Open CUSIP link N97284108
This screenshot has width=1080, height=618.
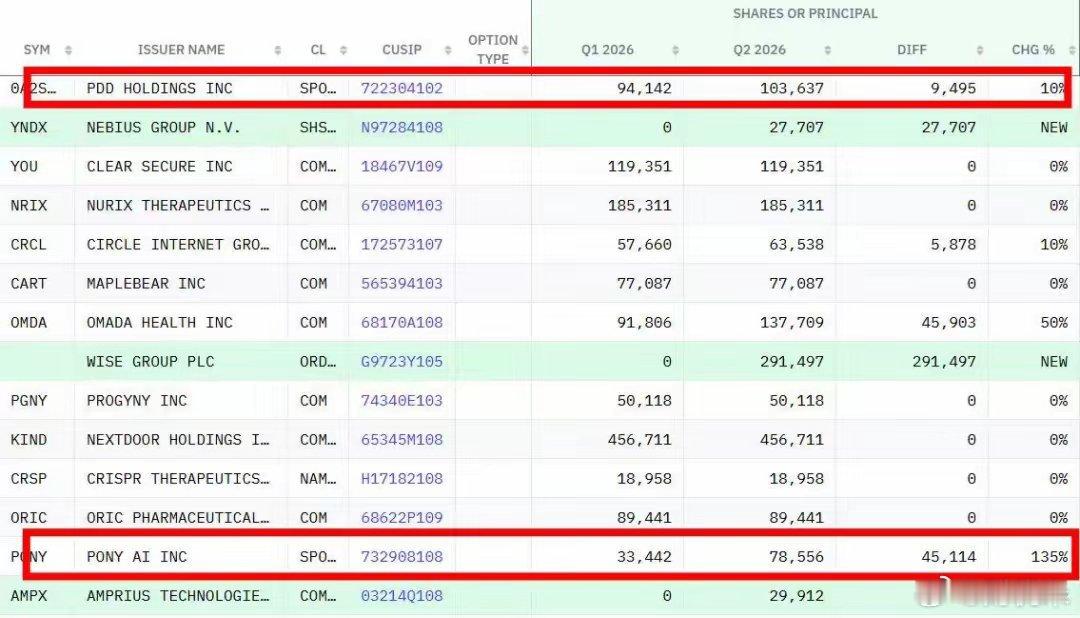[x=402, y=127]
